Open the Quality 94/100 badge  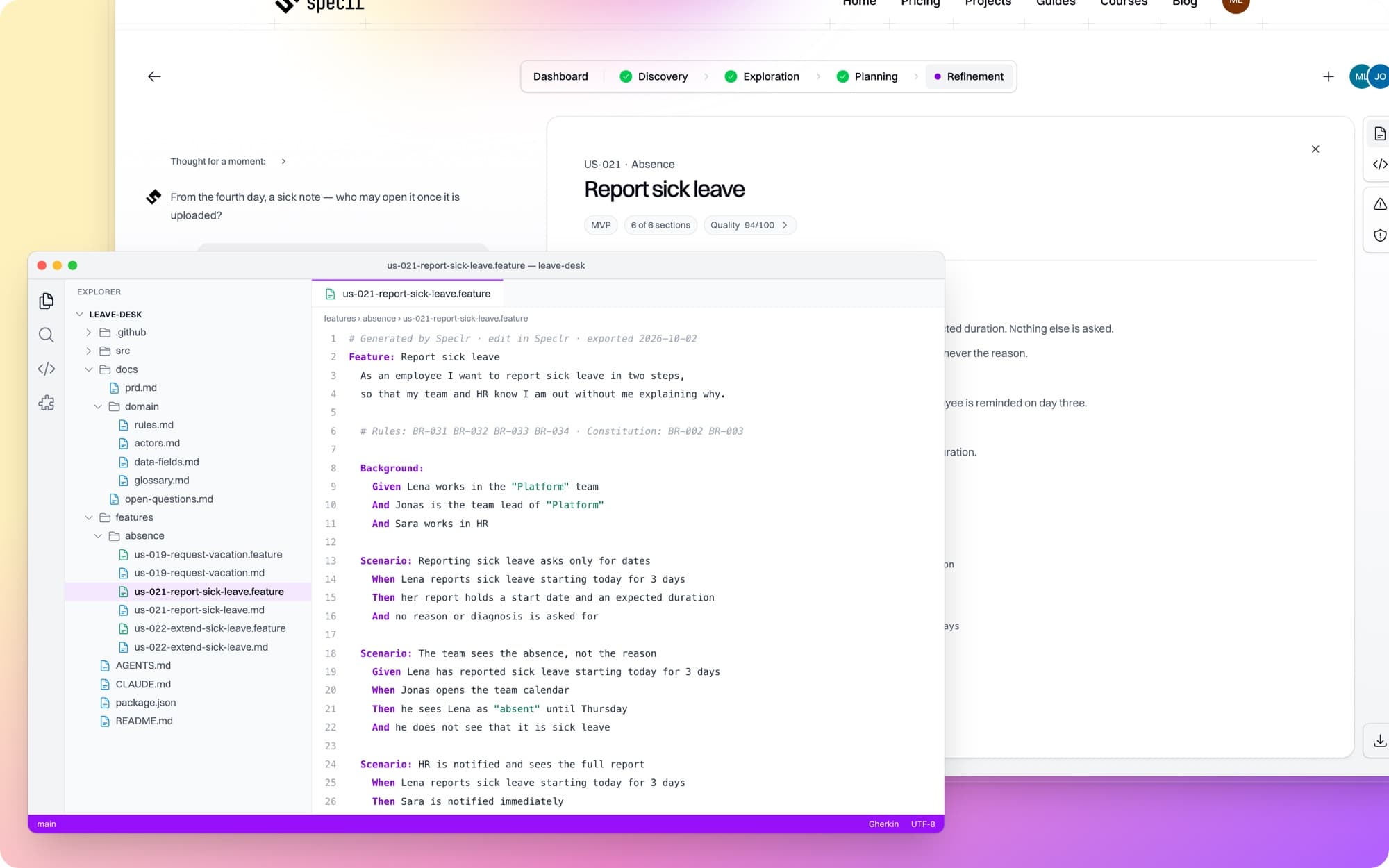[x=749, y=225]
